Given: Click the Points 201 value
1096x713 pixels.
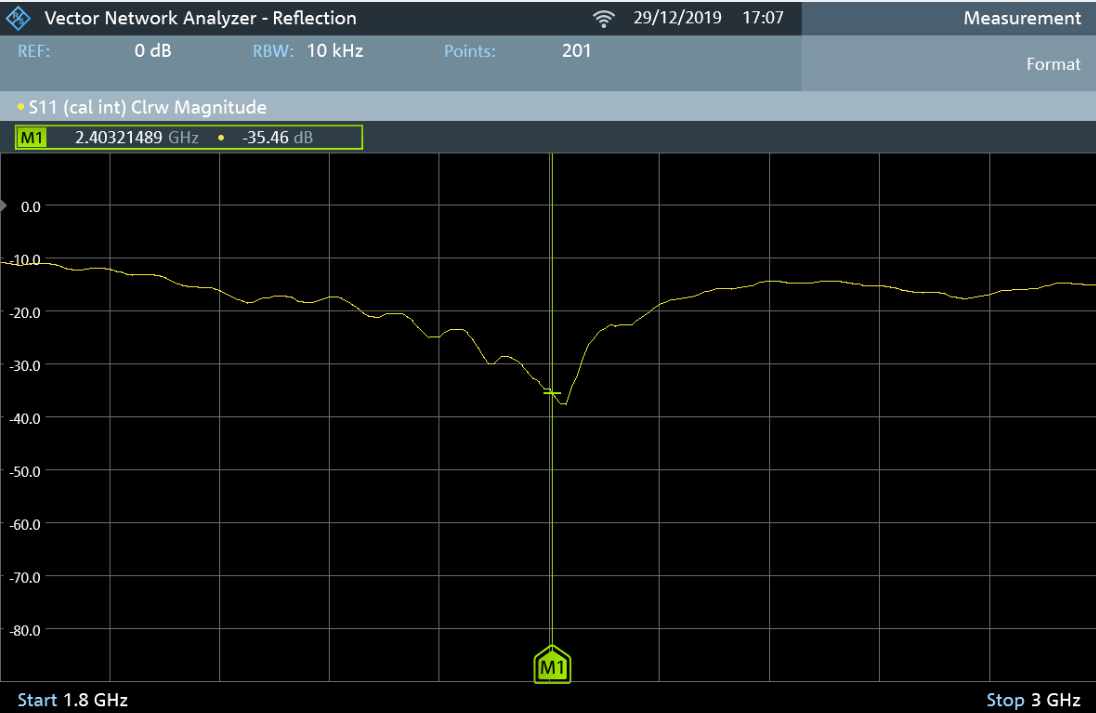Looking at the screenshot, I should point(577,51).
